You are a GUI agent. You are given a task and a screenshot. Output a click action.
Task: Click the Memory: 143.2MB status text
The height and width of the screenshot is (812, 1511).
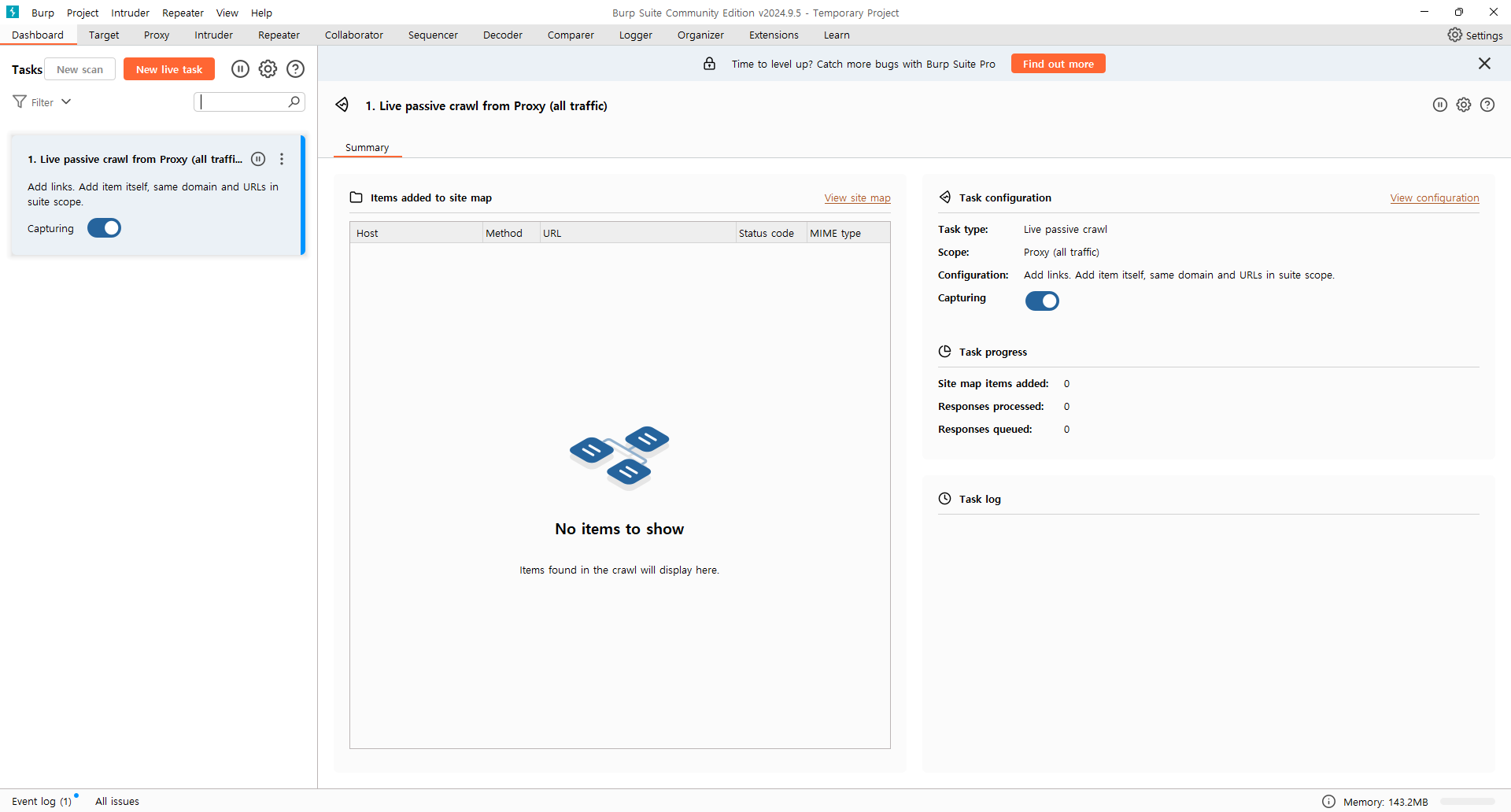tap(1385, 802)
